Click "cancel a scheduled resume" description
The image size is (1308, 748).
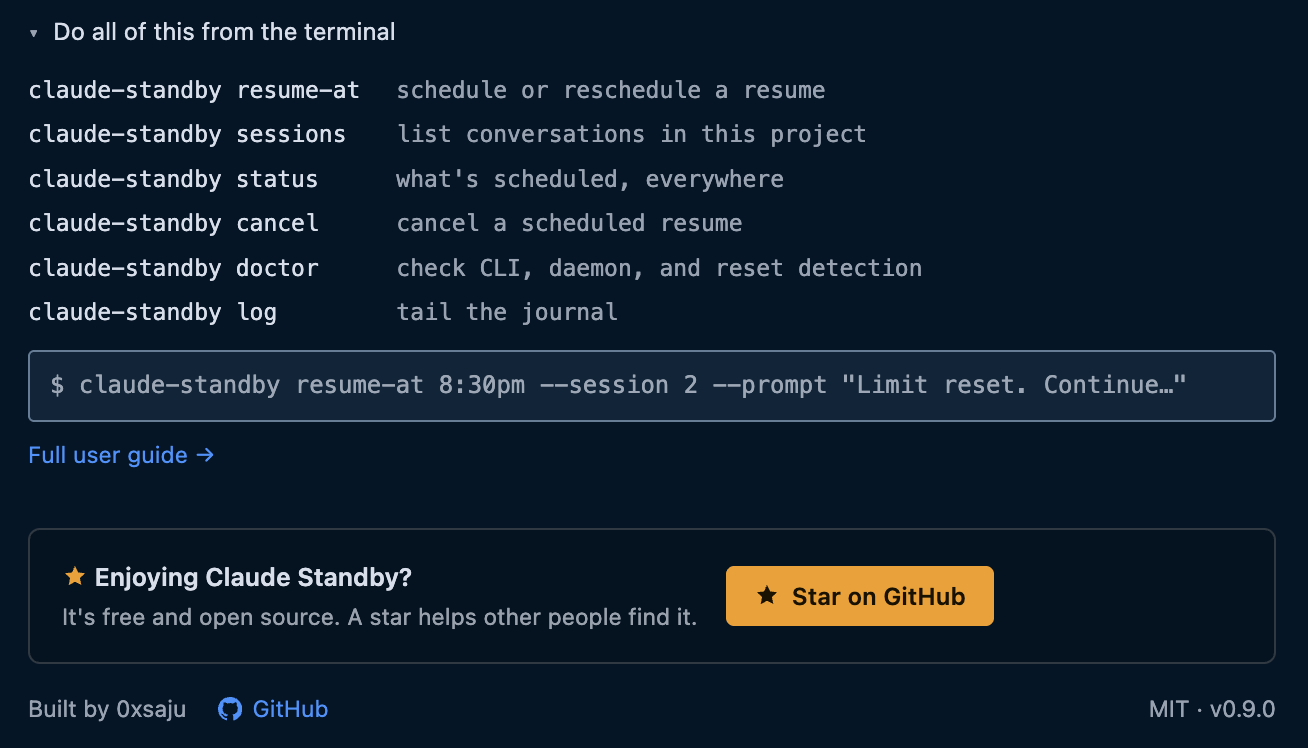(x=569, y=223)
